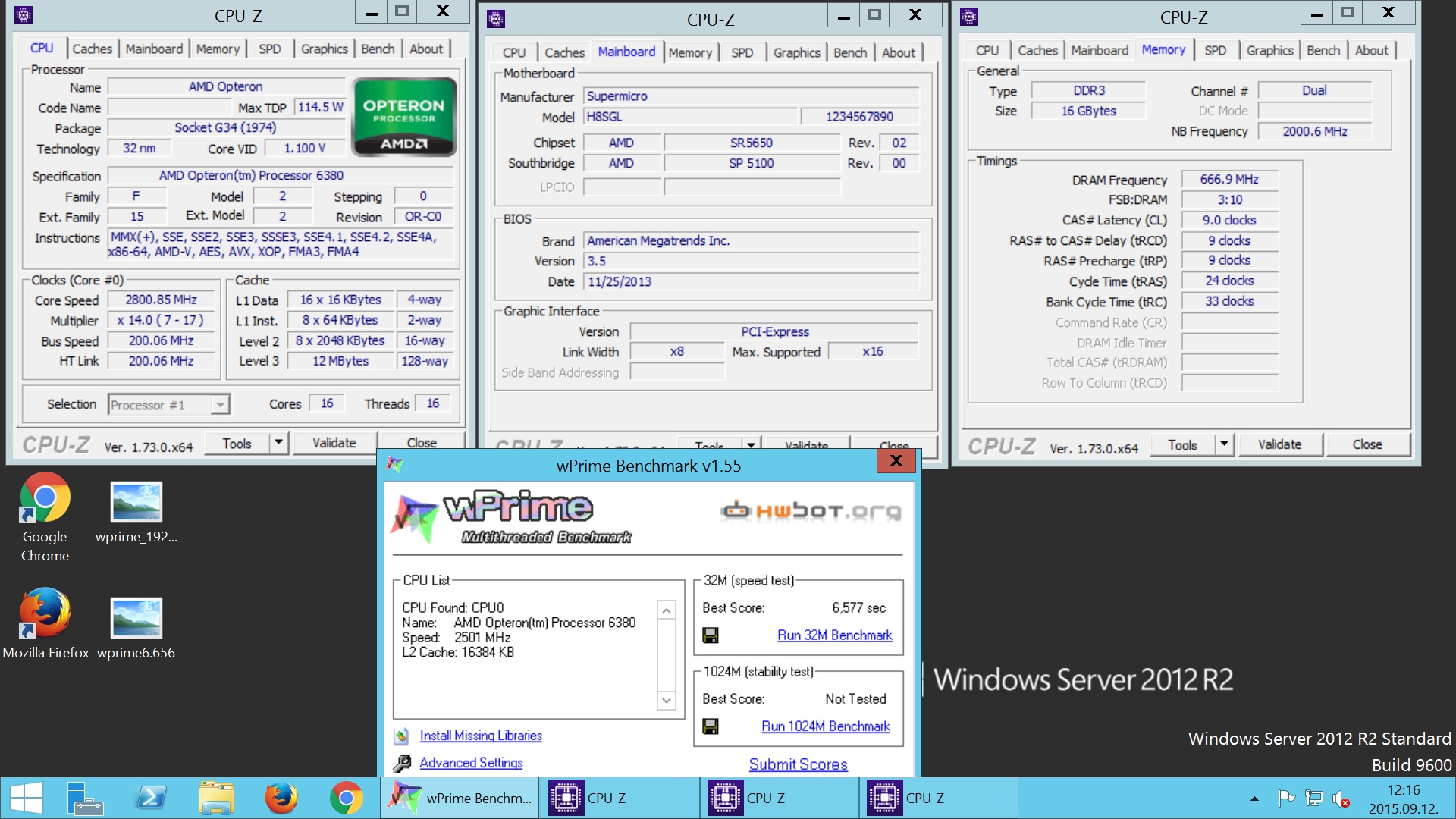Click Tools button in right CPU-Z window
1456x819 pixels.
coord(1182,444)
